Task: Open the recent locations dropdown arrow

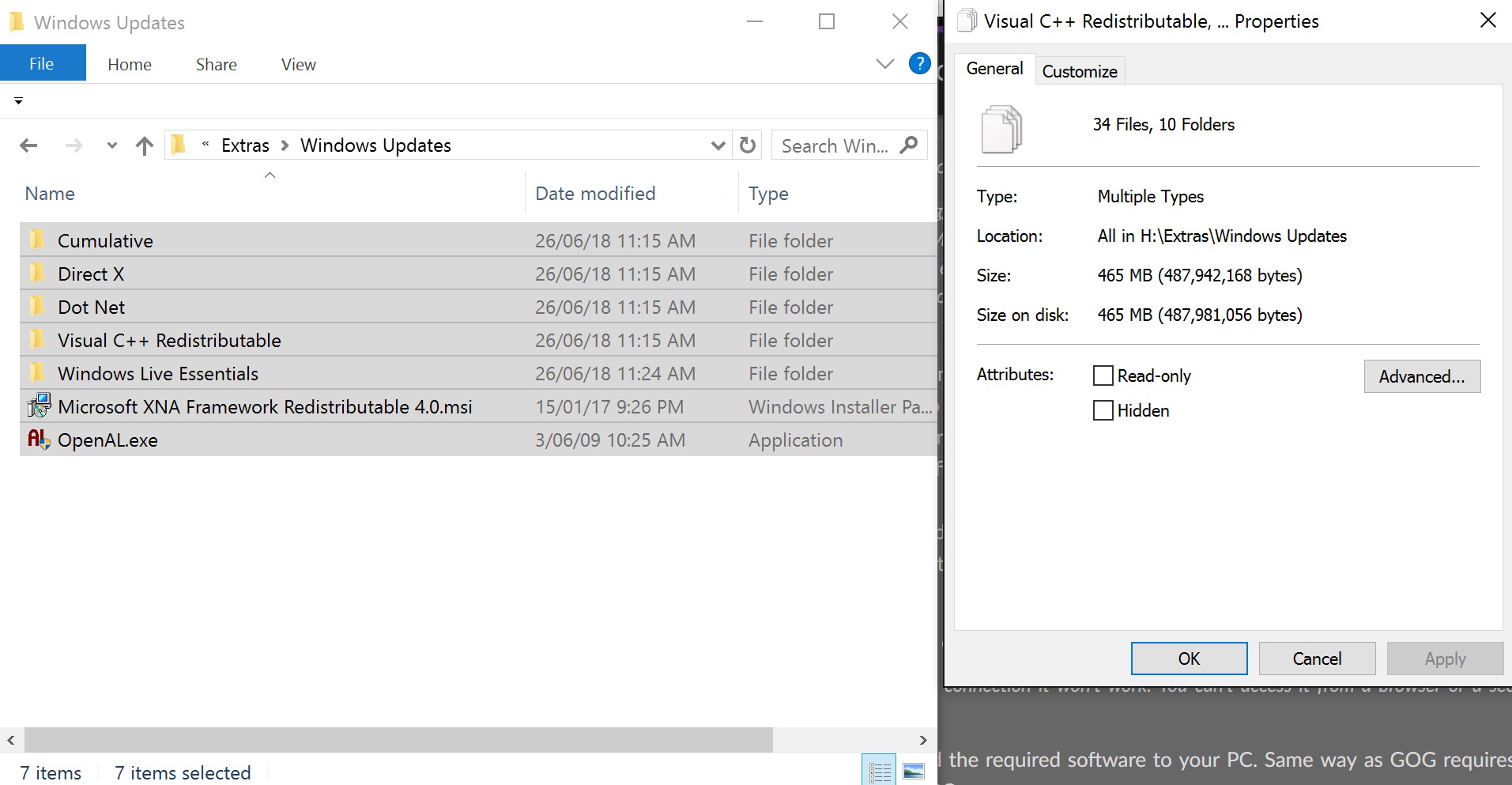Action: [x=112, y=145]
